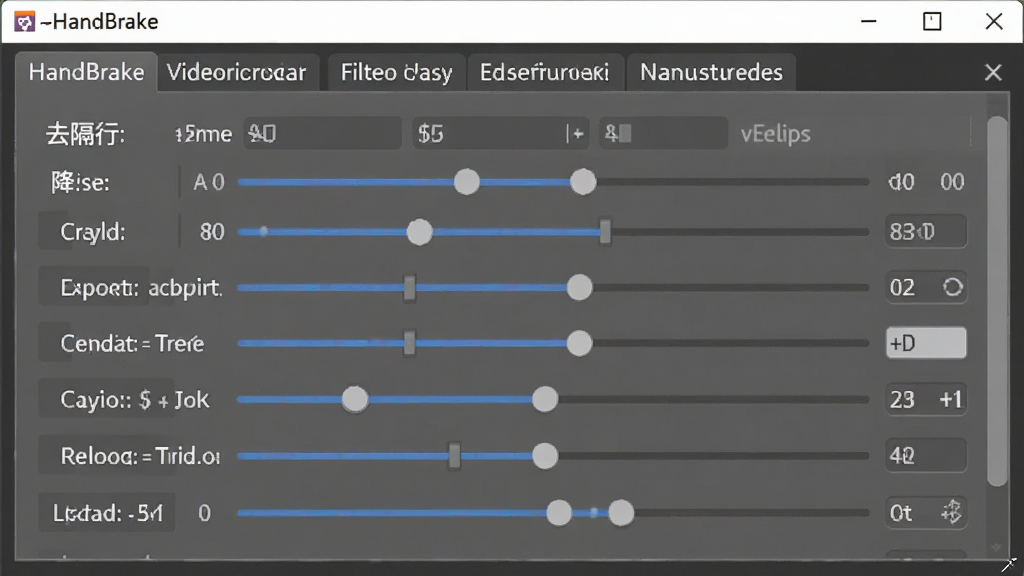Viewport: 1024px width, 576px height.
Task: Click the first input field after 12me
Action: point(323,134)
